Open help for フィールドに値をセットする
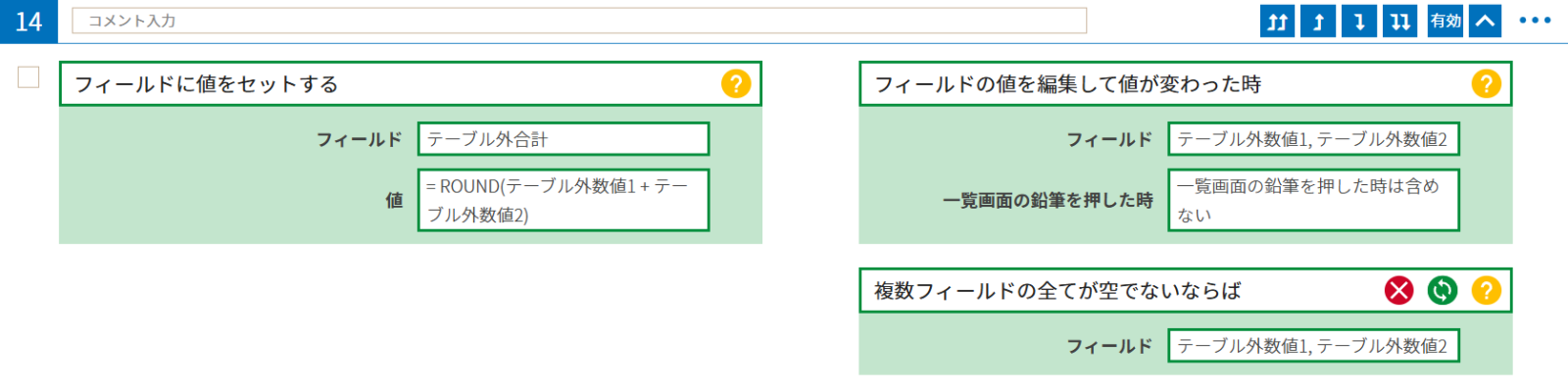This screenshot has width=1568, height=390. point(736,83)
